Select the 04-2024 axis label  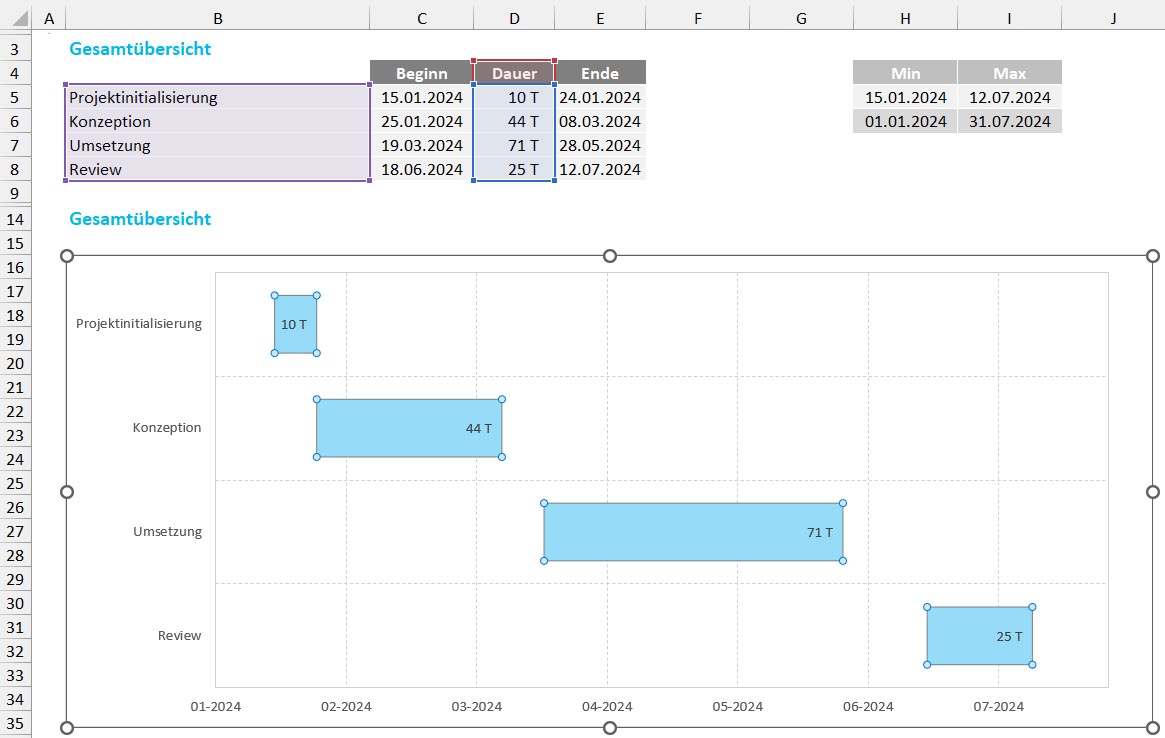pos(607,706)
